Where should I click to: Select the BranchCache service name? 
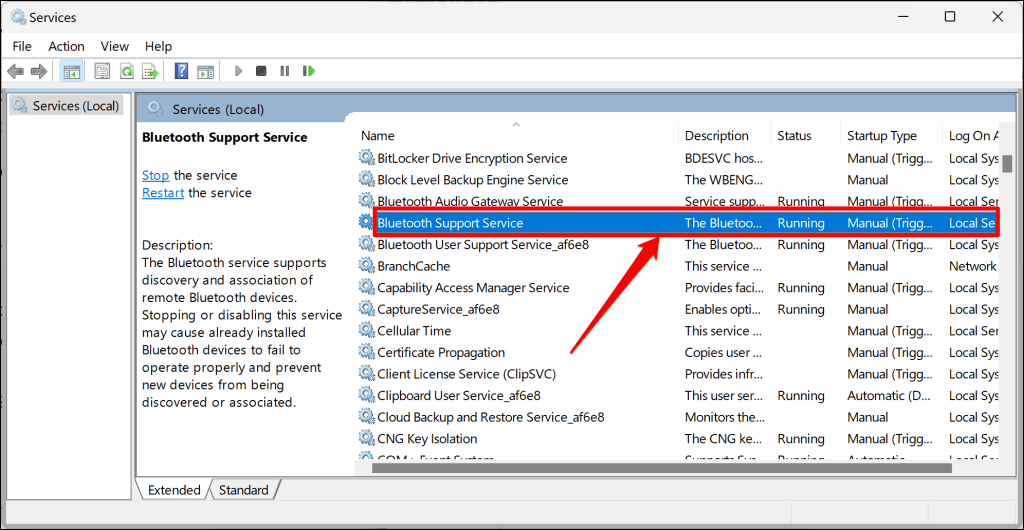413,266
